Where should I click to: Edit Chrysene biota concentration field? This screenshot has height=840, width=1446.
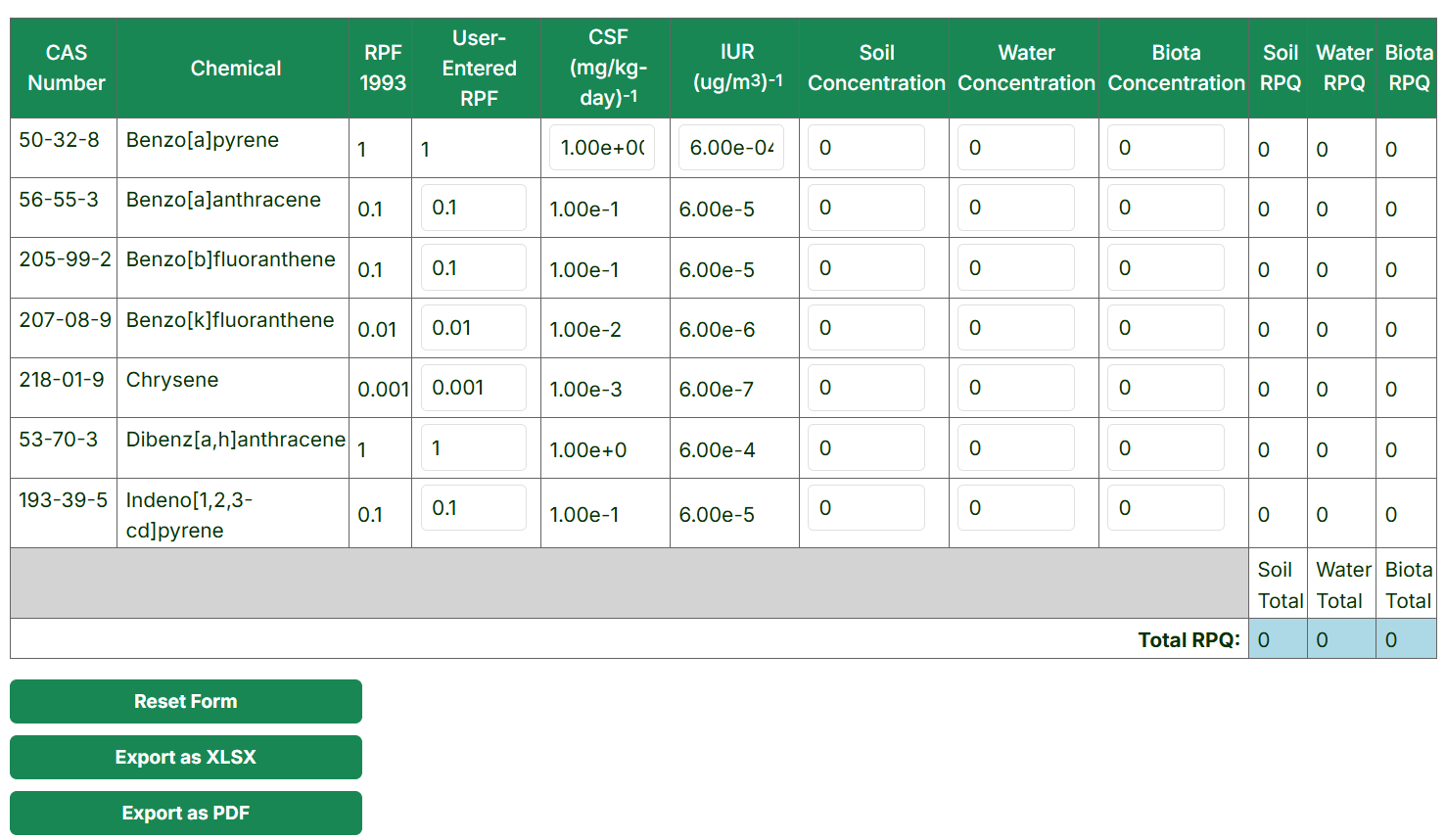[1165, 388]
